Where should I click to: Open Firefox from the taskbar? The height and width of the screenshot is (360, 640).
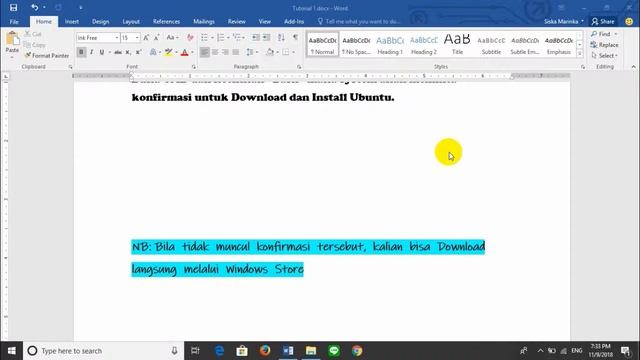click(x=265, y=351)
